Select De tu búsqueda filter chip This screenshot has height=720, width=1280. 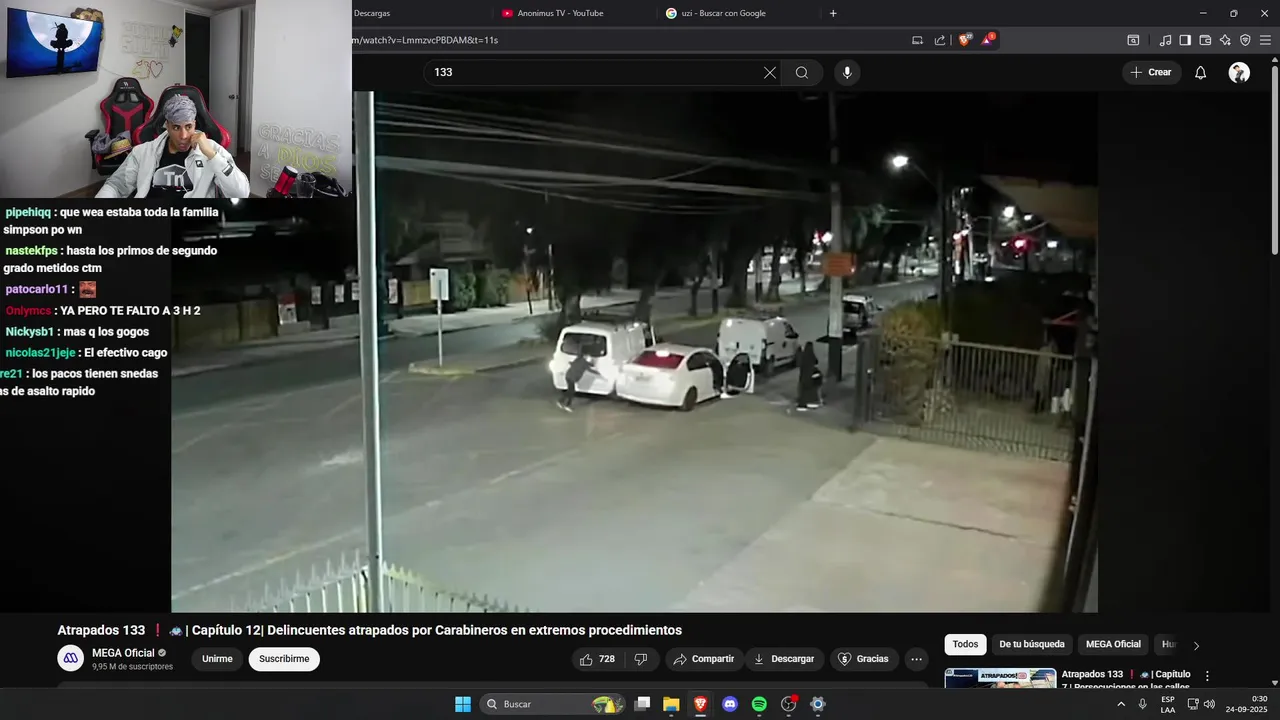1032,645
